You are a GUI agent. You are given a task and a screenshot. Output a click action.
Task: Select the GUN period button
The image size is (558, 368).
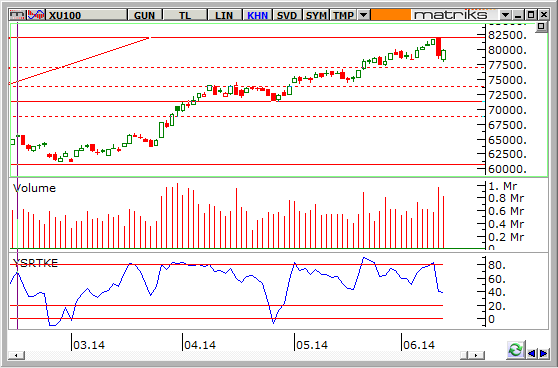144,15
